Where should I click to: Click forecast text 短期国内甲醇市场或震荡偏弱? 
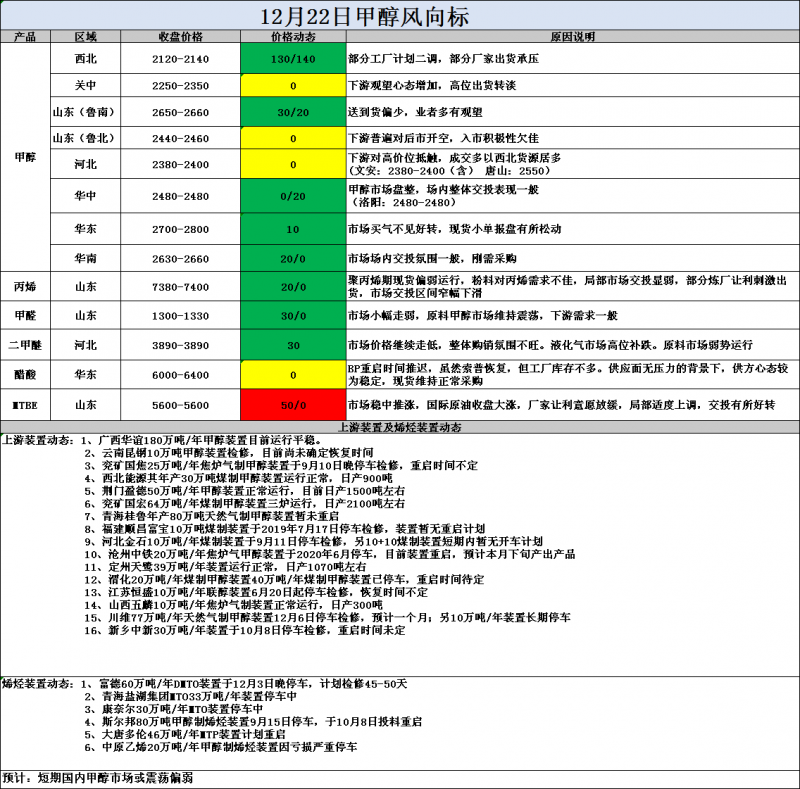tap(115, 778)
